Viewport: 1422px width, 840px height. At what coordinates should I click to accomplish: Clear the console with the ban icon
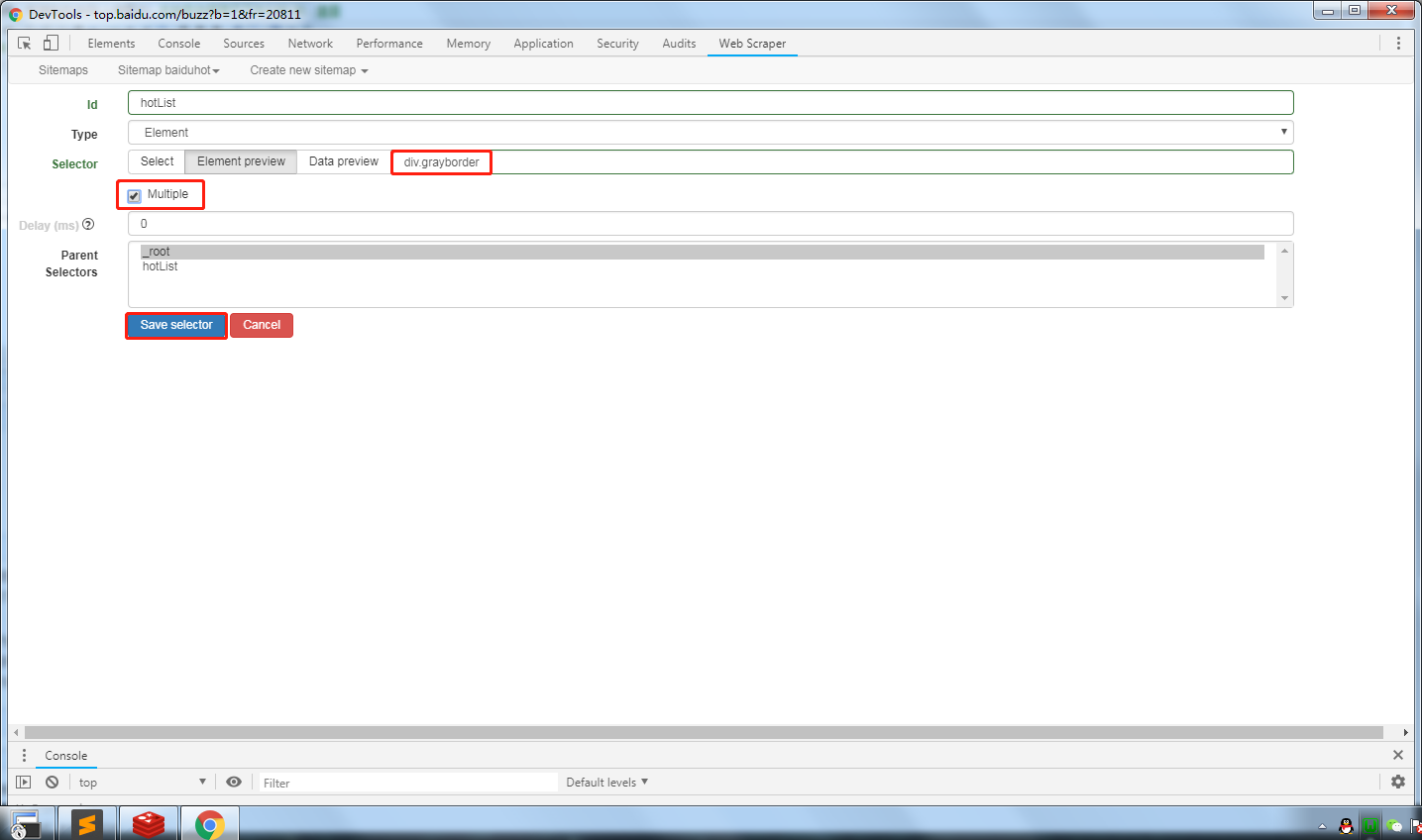[52, 783]
